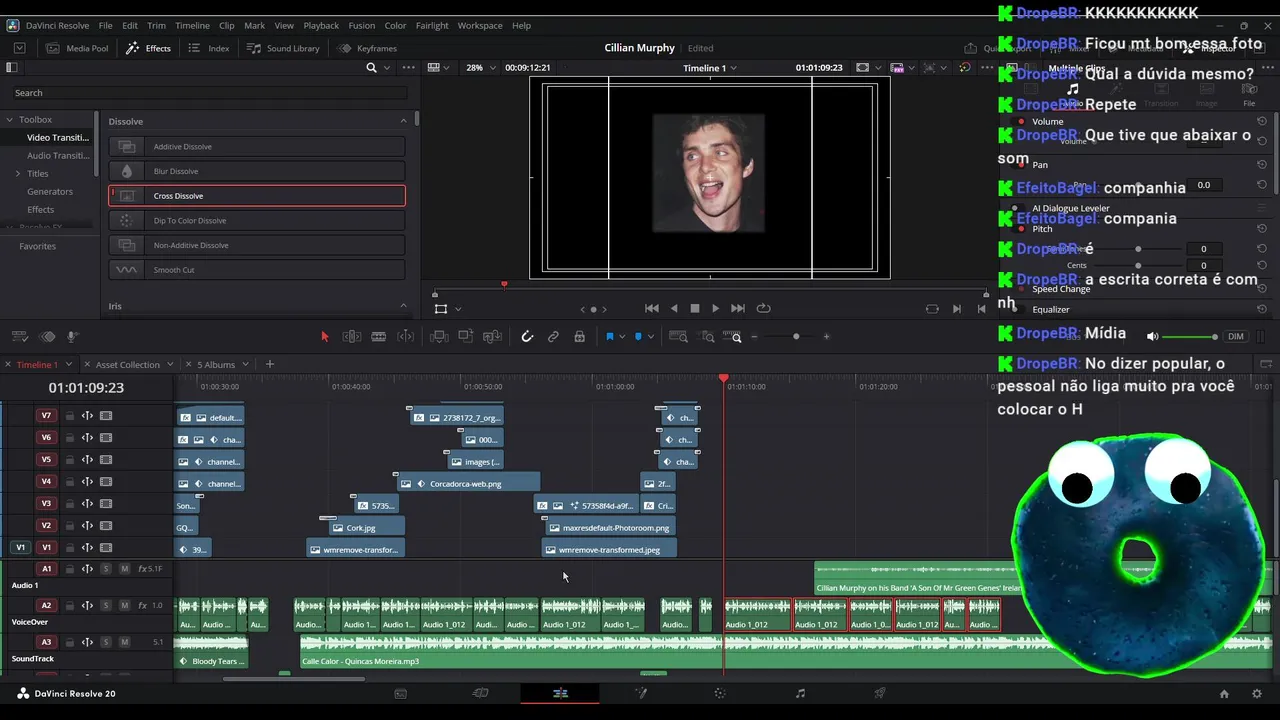Open the Media Pool panel
Viewport: 1280px width, 720px height.
78,48
